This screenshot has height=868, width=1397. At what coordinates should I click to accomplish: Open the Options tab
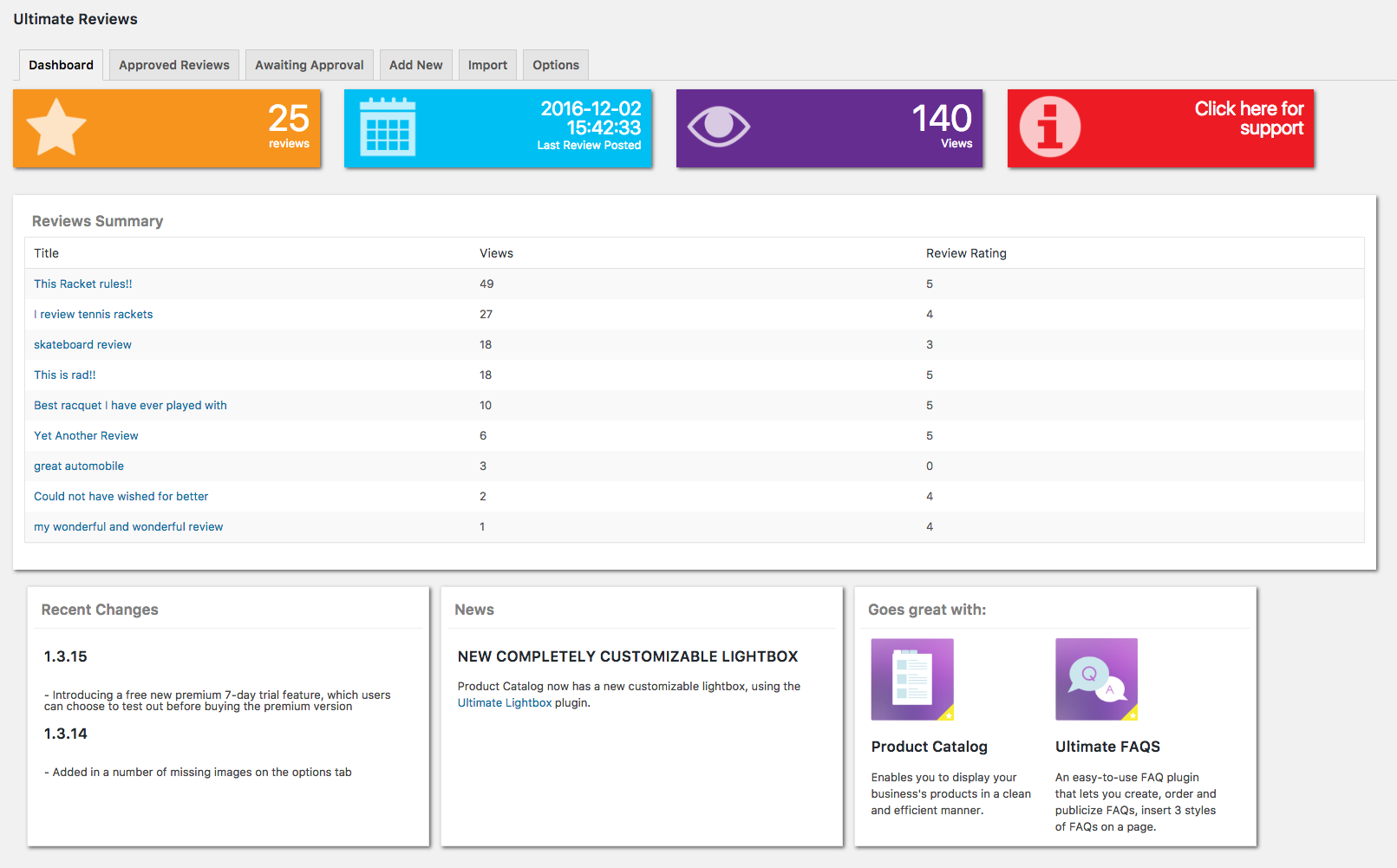[x=556, y=65]
